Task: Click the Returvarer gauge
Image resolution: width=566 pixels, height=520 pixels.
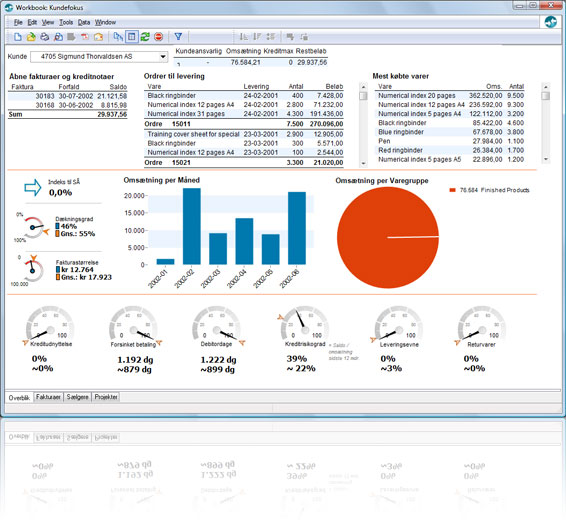Action: coord(482,323)
